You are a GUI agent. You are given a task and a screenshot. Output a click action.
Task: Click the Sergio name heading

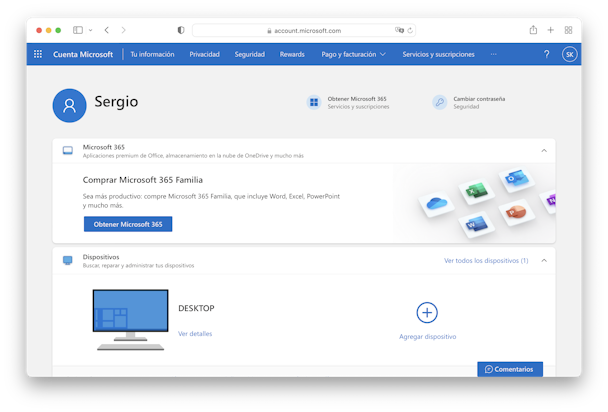click(116, 102)
